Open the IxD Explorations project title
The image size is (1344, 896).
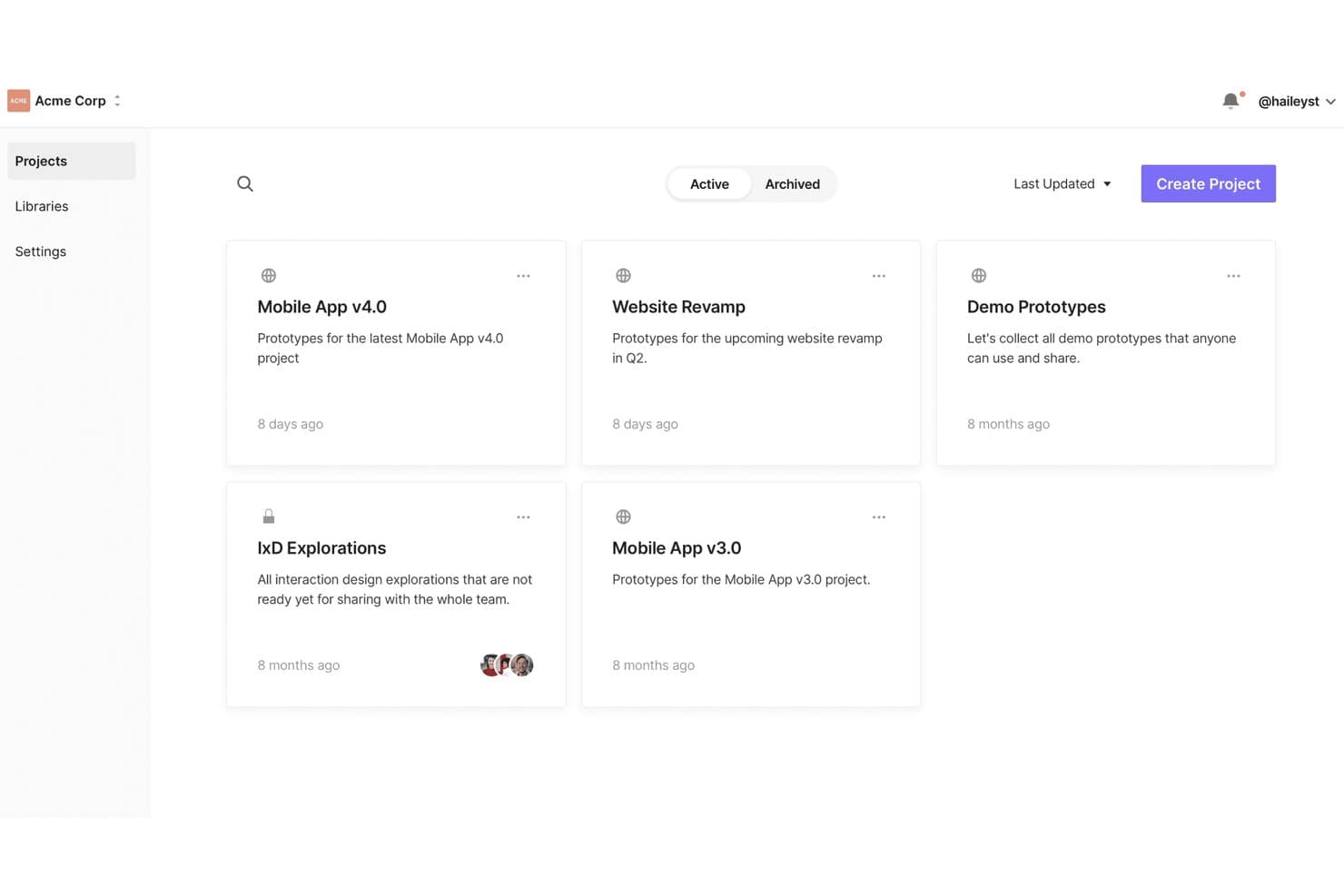coord(321,548)
